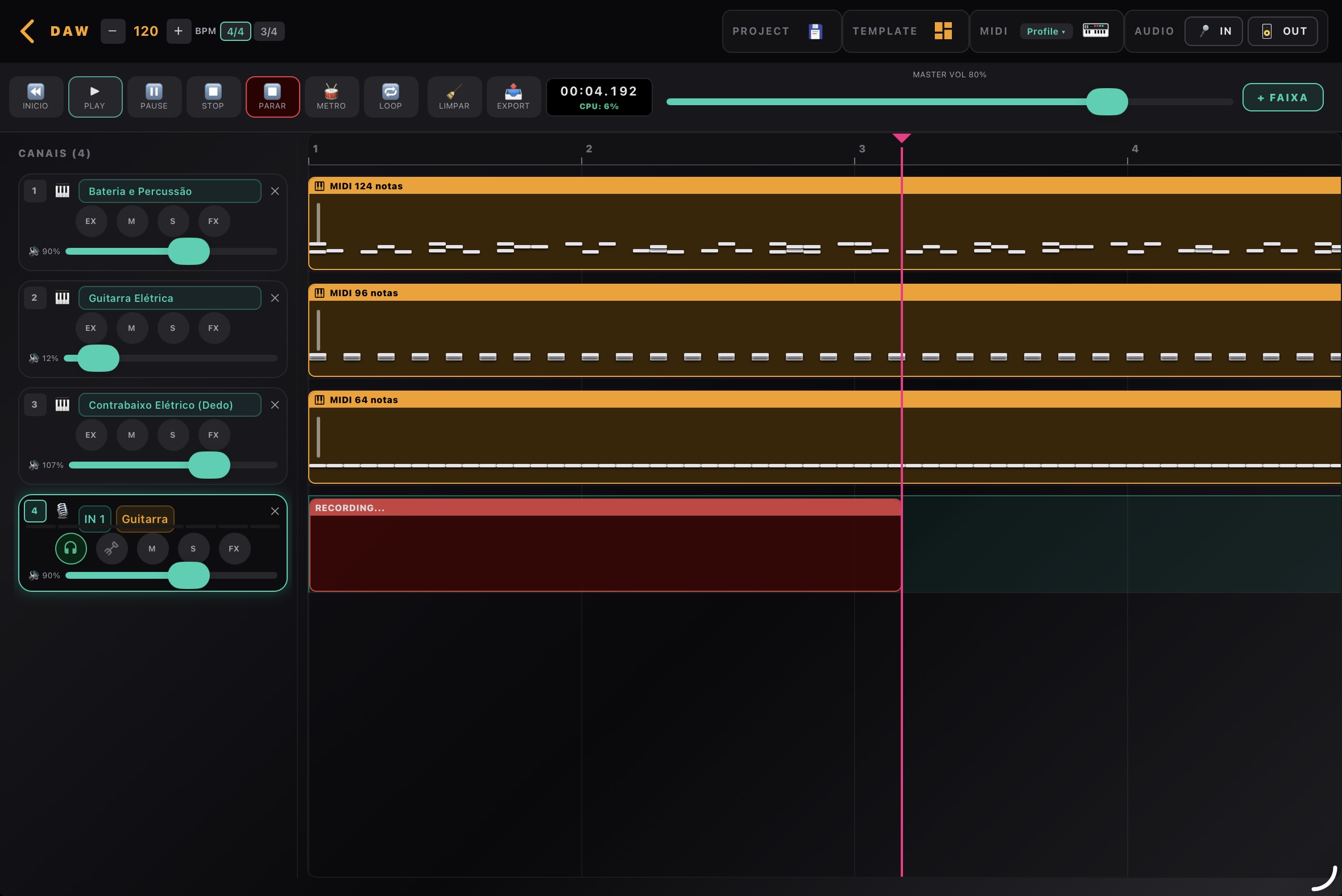
Task: Mute audio channel 4
Action: pos(152,549)
